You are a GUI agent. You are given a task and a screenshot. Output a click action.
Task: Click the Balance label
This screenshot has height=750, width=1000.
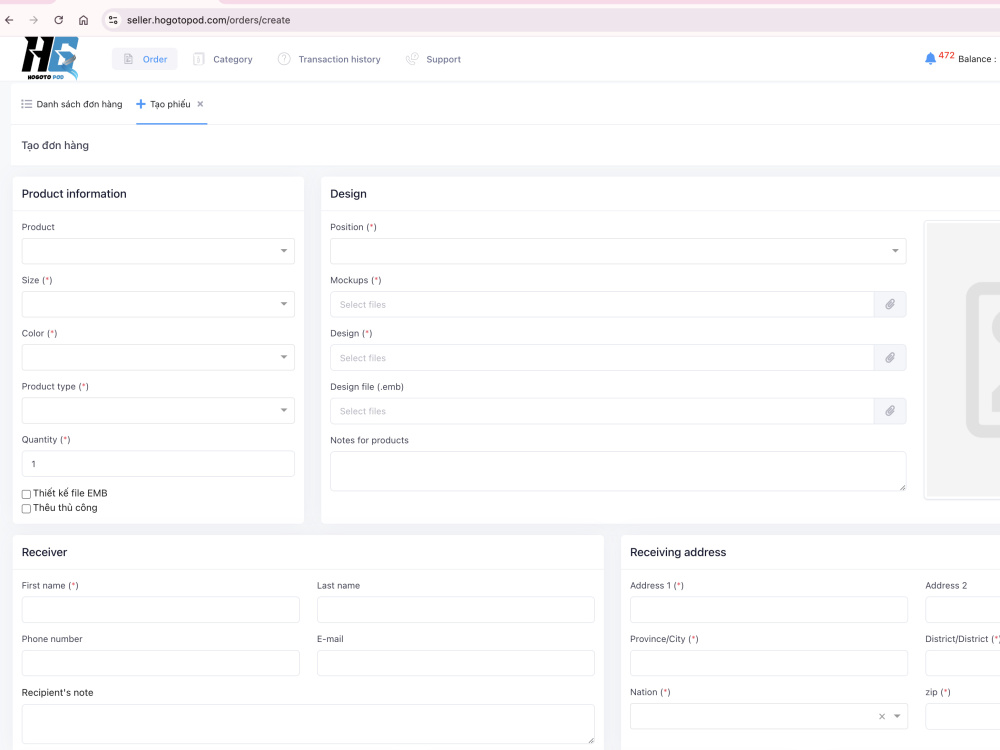(977, 59)
